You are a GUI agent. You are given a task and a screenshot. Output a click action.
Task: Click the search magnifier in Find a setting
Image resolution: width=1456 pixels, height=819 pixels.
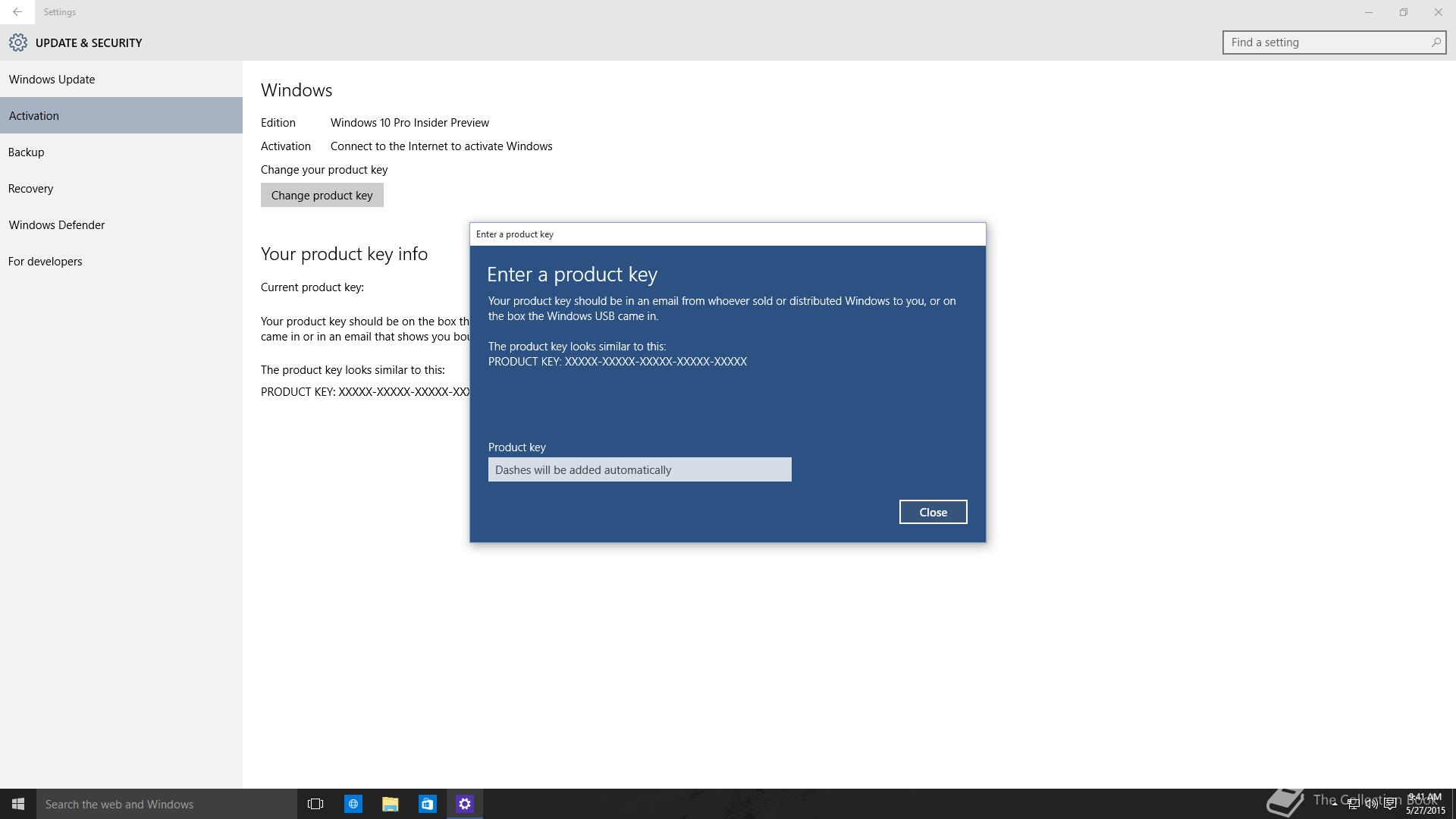tap(1436, 42)
